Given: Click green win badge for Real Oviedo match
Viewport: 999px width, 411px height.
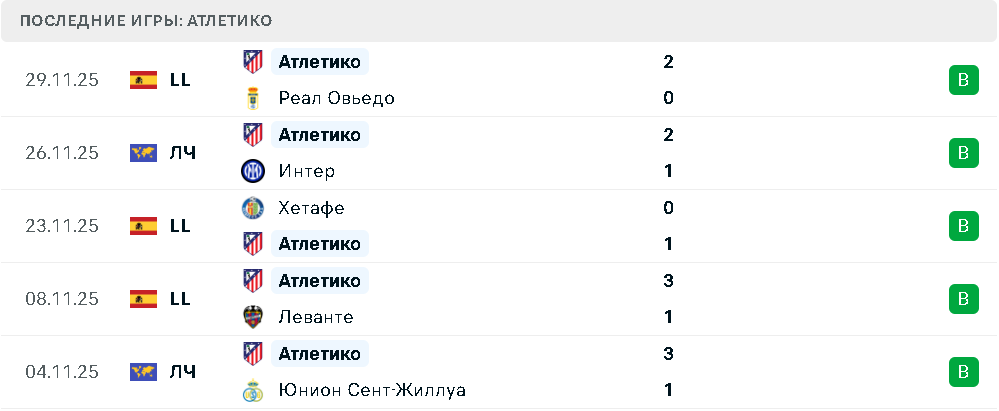Looking at the screenshot, I should point(963,80).
